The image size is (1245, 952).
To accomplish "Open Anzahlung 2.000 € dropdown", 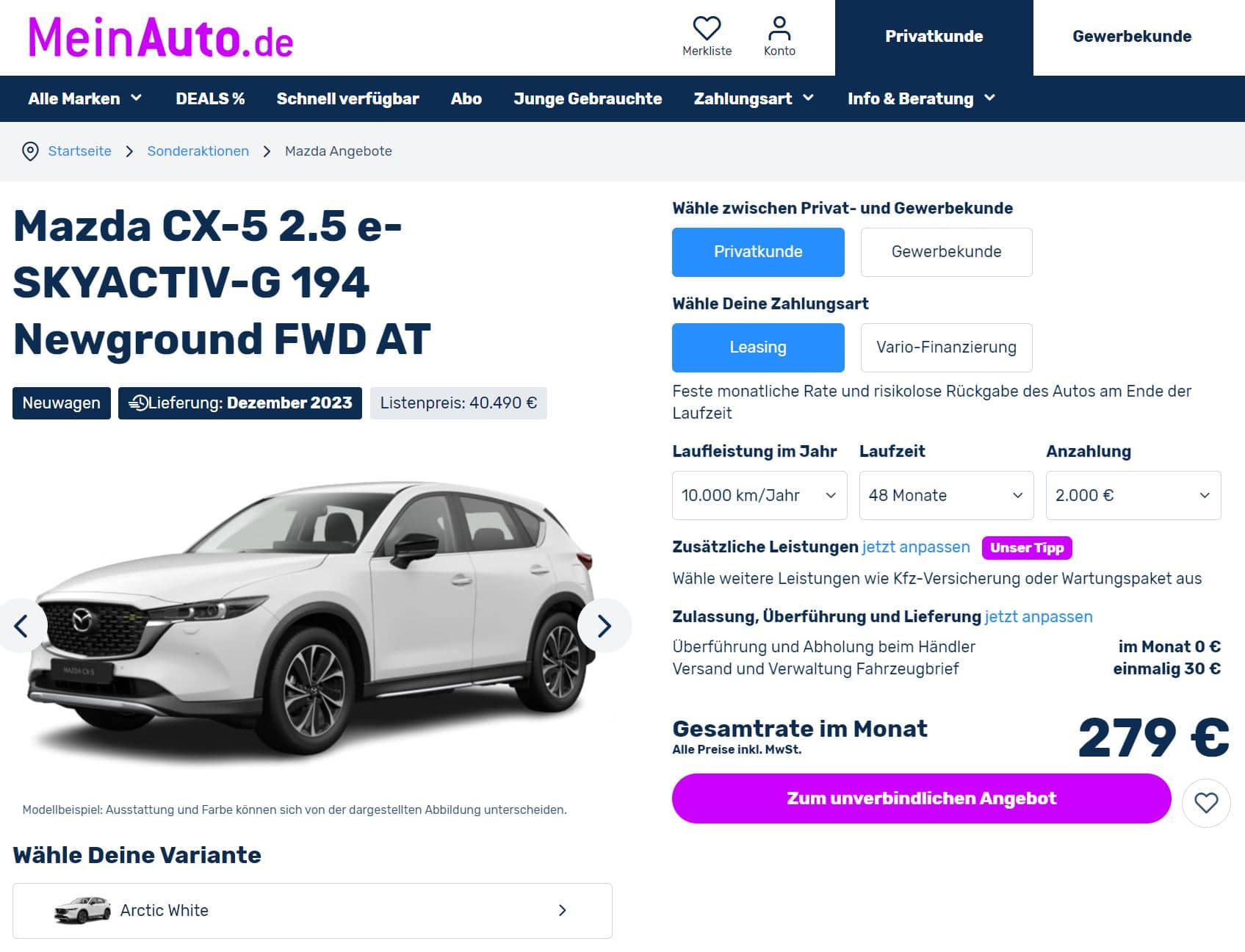I will point(1133,496).
